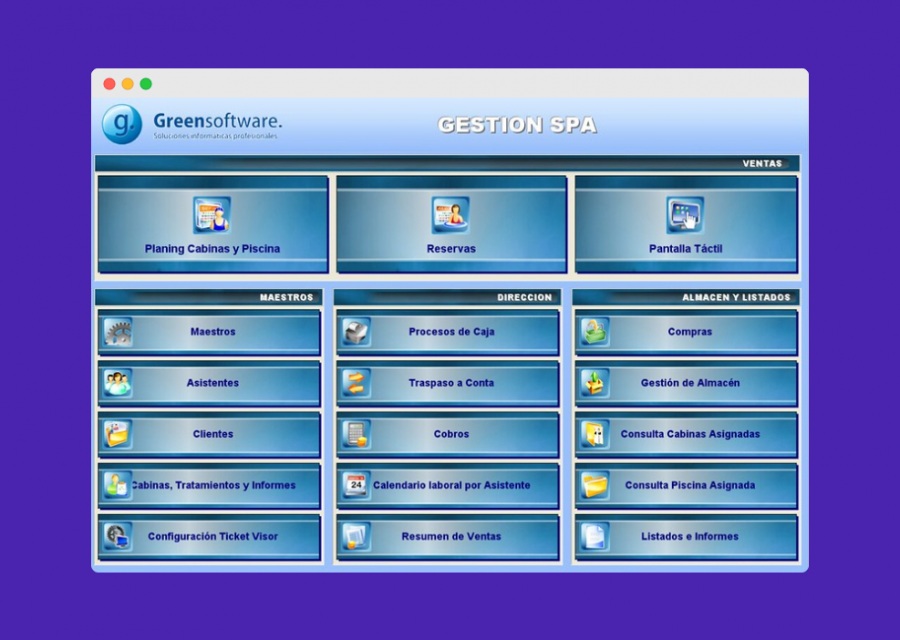The width and height of the screenshot is (900, 640).
Task: Click the ALMACEN Y LISTADOS header
Action: pos(686,297)
